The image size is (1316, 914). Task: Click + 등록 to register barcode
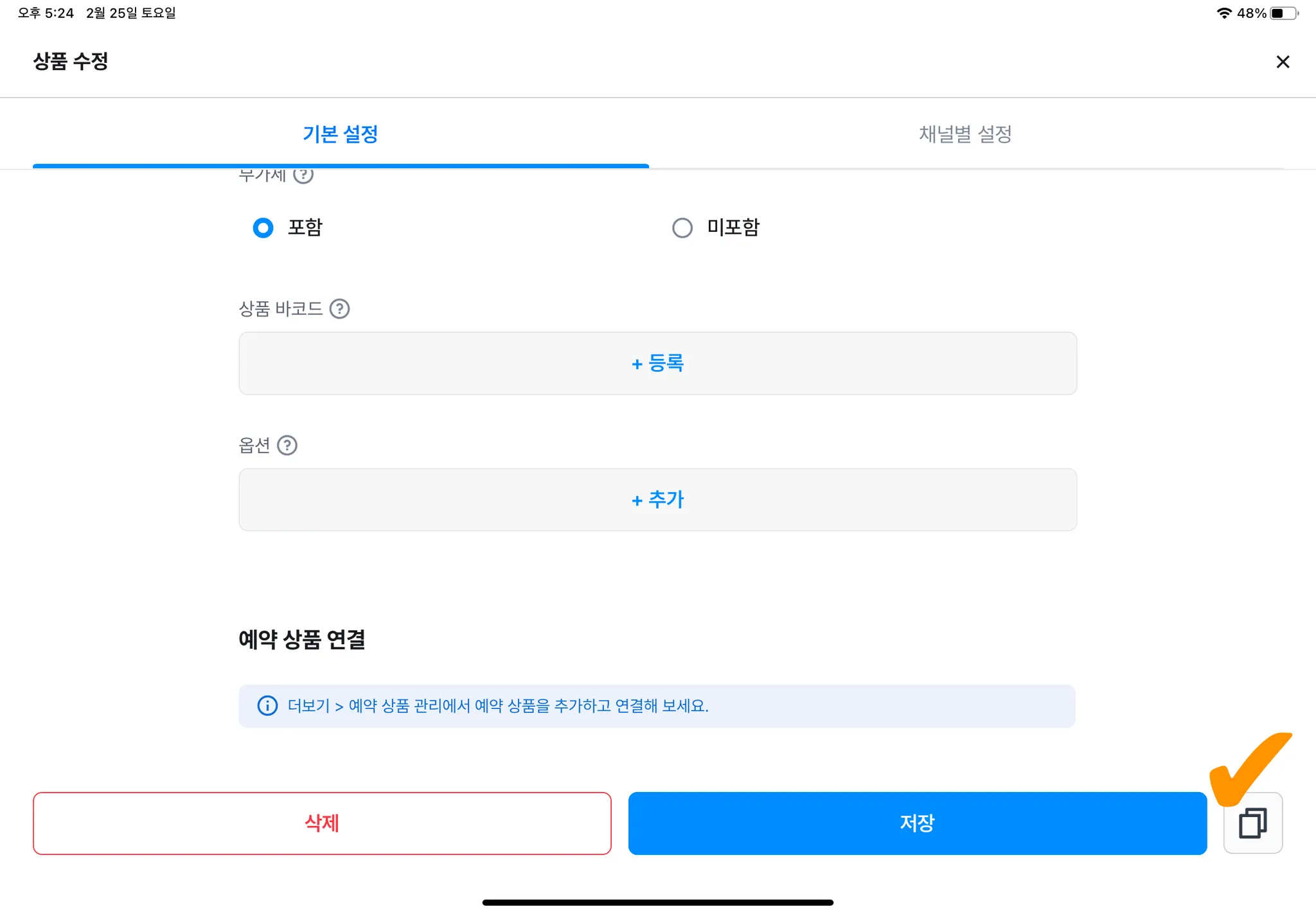[x=657, y=364]
